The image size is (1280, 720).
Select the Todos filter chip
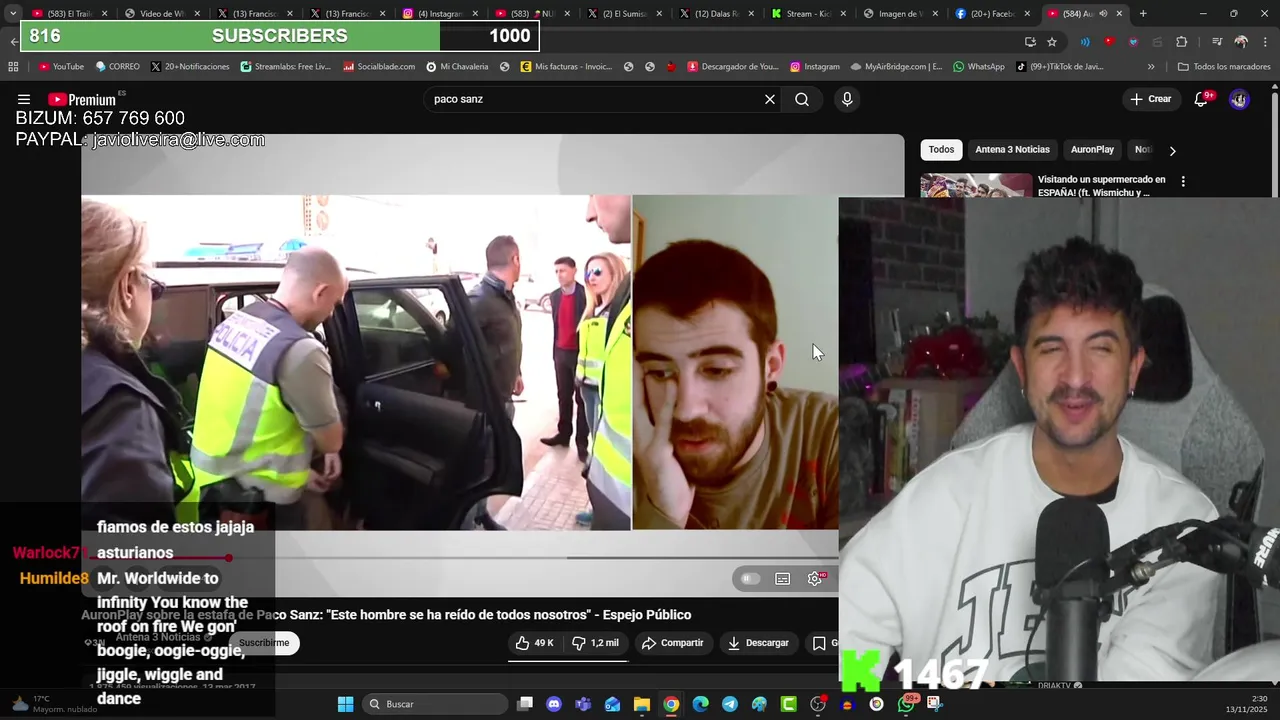point(941,150)
